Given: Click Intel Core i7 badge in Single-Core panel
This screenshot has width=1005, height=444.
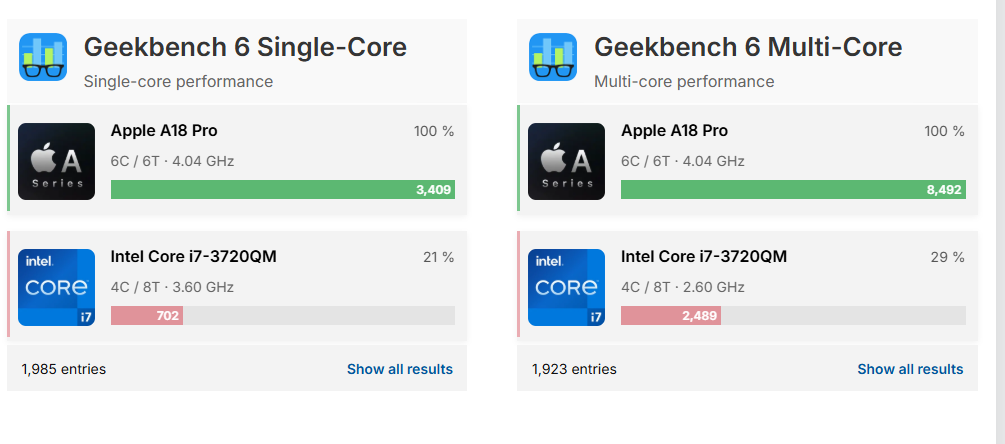Looking at the screenshot, I should point(57,287).
